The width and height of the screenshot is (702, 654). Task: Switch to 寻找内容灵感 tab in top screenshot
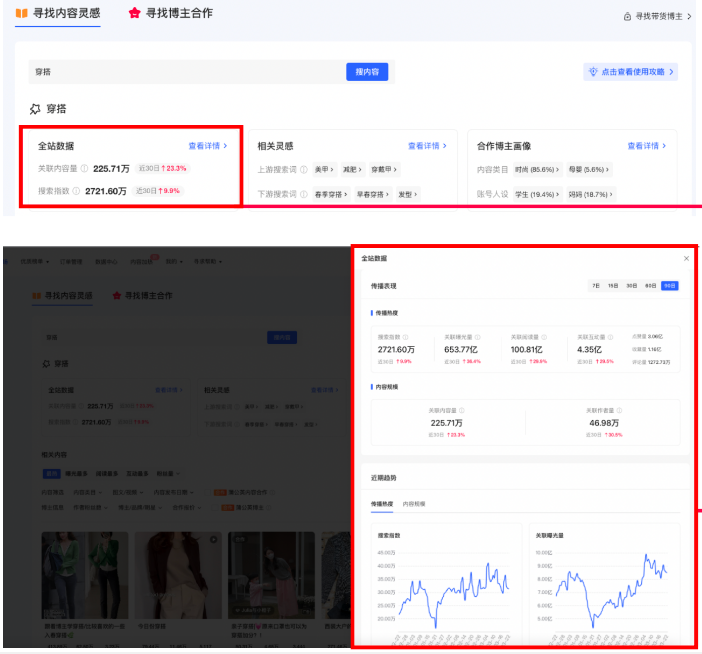[x=58, y=13]
